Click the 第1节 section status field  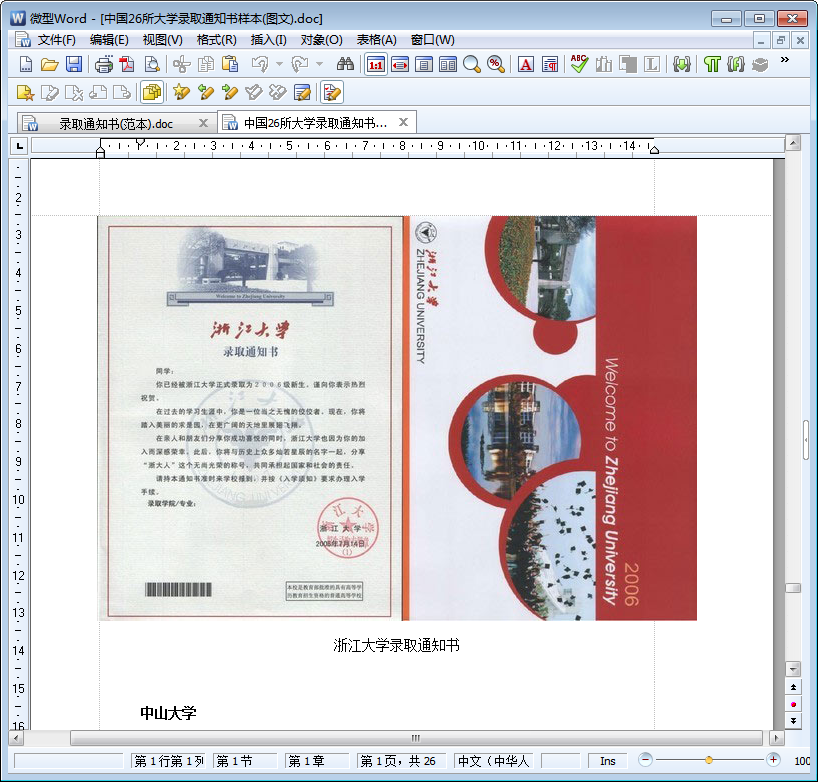pyautogui.click(x=245, y=761)
